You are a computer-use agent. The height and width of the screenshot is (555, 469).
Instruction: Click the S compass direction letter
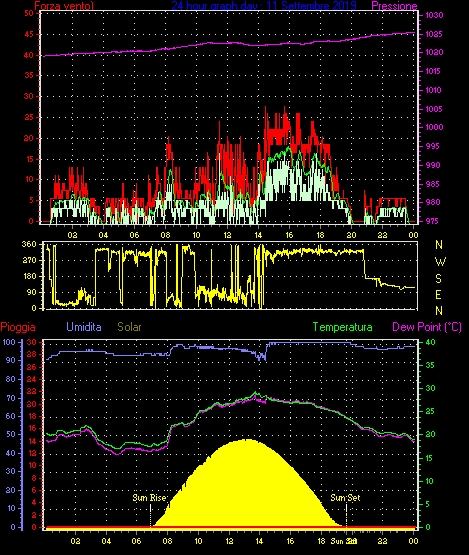pos(439,279)
